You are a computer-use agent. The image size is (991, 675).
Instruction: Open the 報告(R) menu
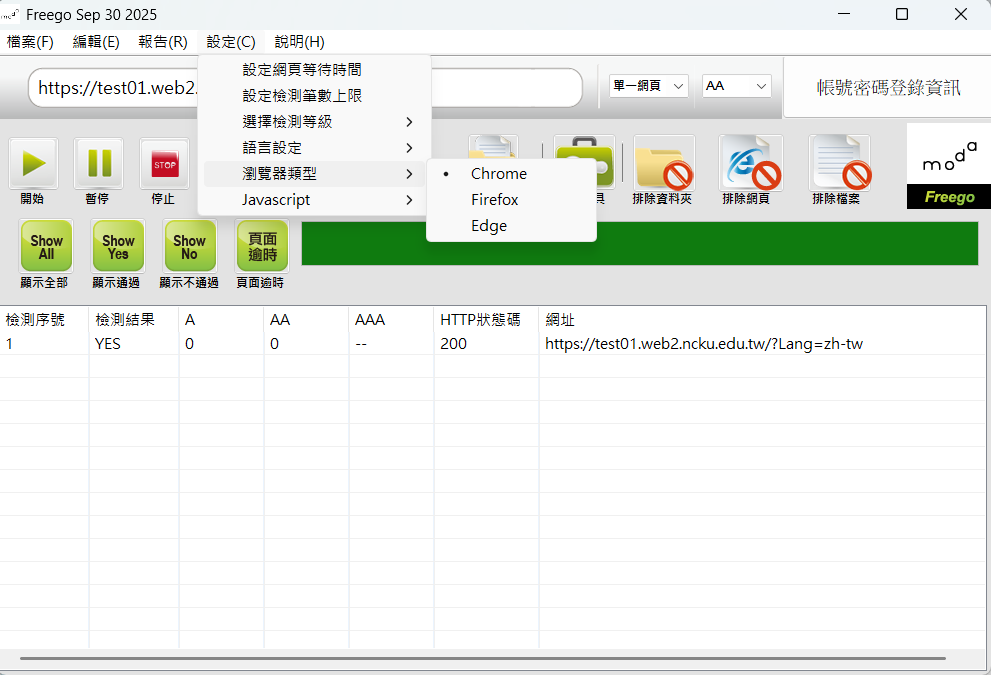tap(163, 42)
